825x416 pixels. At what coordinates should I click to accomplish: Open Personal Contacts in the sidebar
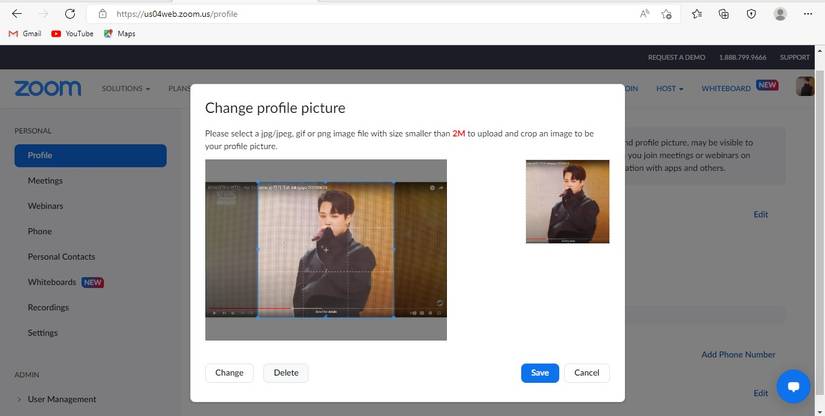coord(62,257)
